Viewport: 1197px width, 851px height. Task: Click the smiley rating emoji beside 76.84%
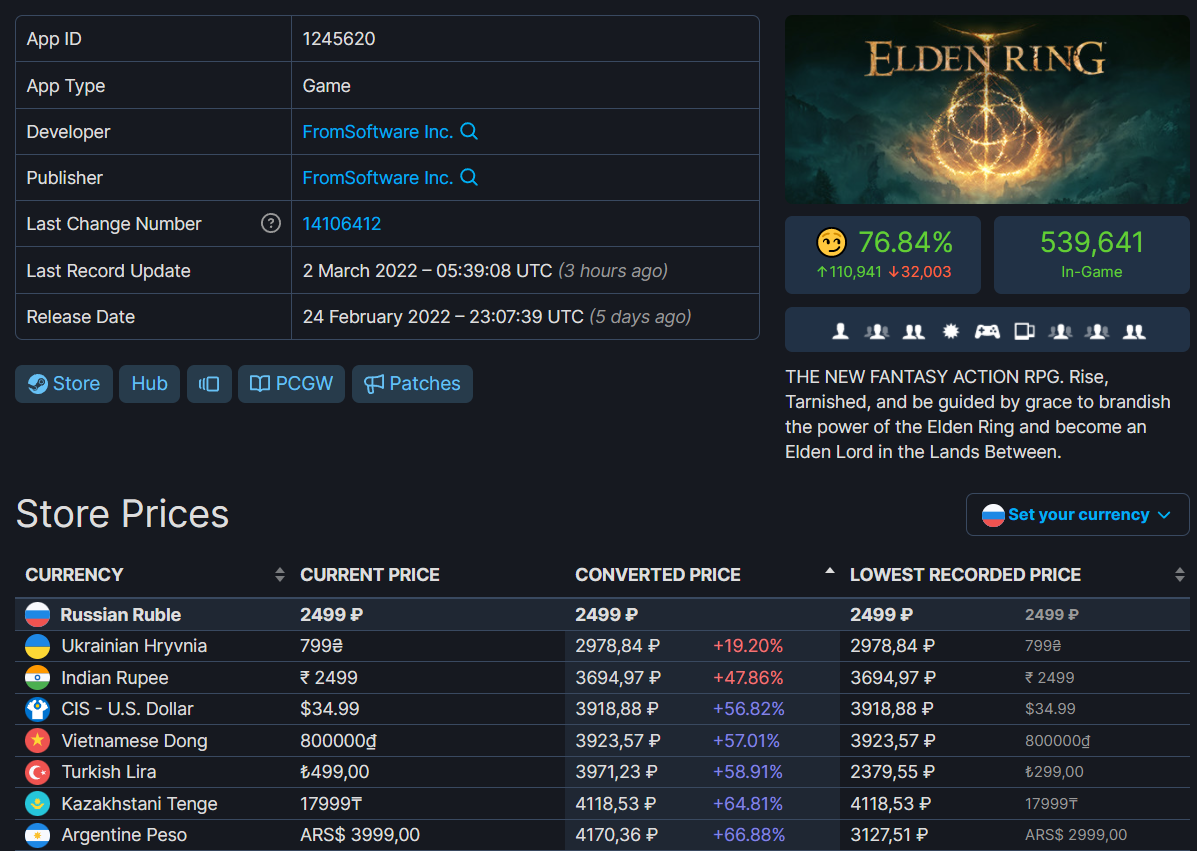point(831,243)
